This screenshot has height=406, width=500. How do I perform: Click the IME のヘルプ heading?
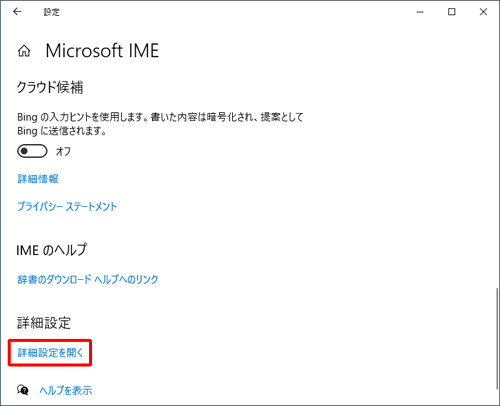[52, 250]
